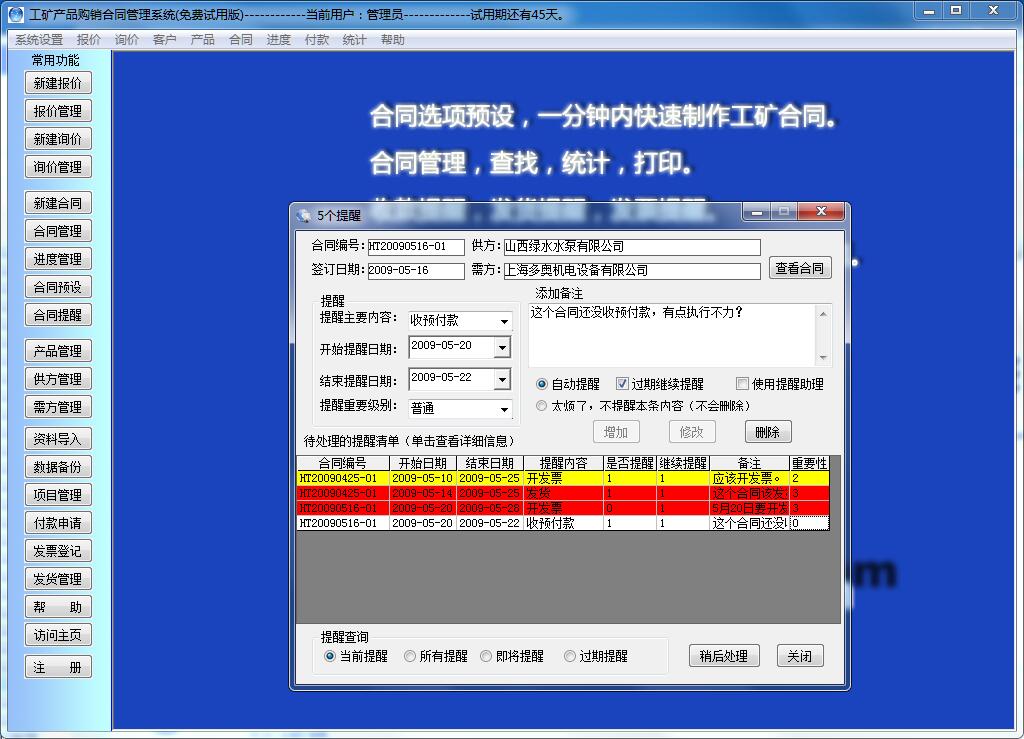The image size is (1024, 739).
Task: Click the 付款申请 sidebar button
Action: click(x=58, y=523)
